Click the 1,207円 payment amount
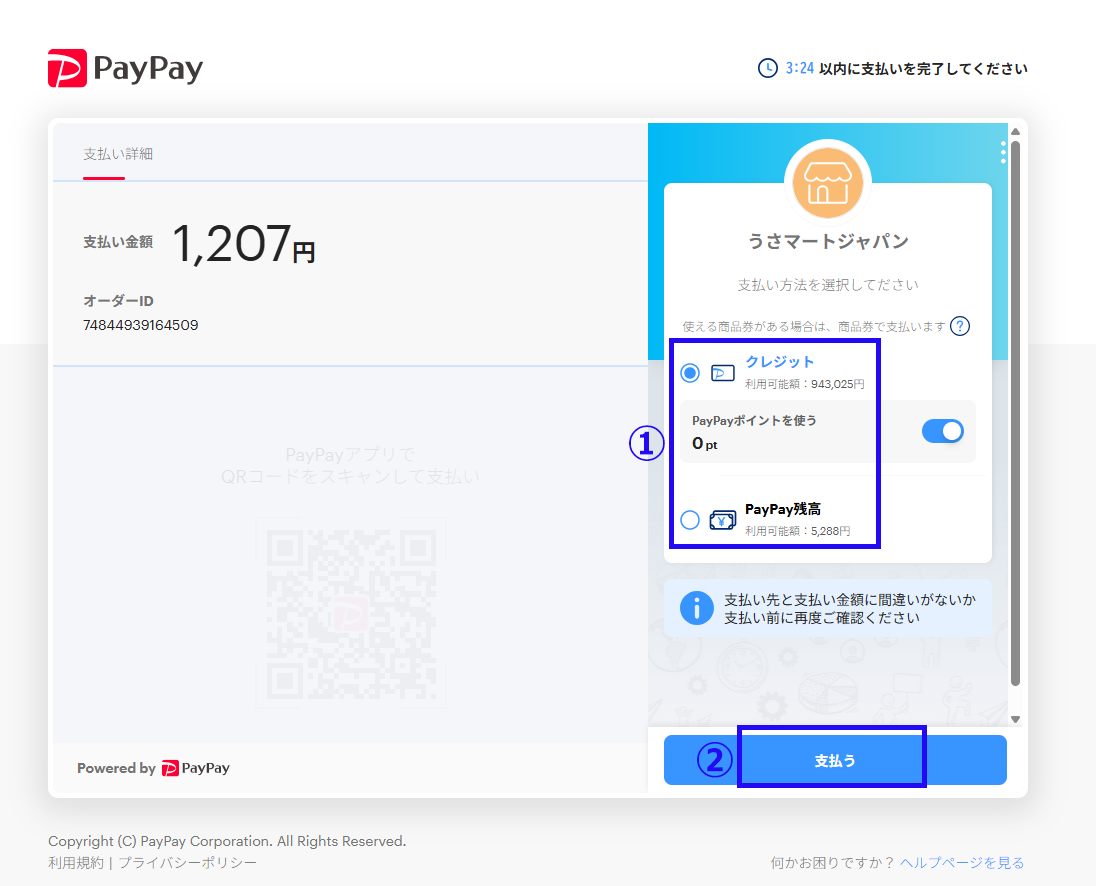 [x=243, y=244]
